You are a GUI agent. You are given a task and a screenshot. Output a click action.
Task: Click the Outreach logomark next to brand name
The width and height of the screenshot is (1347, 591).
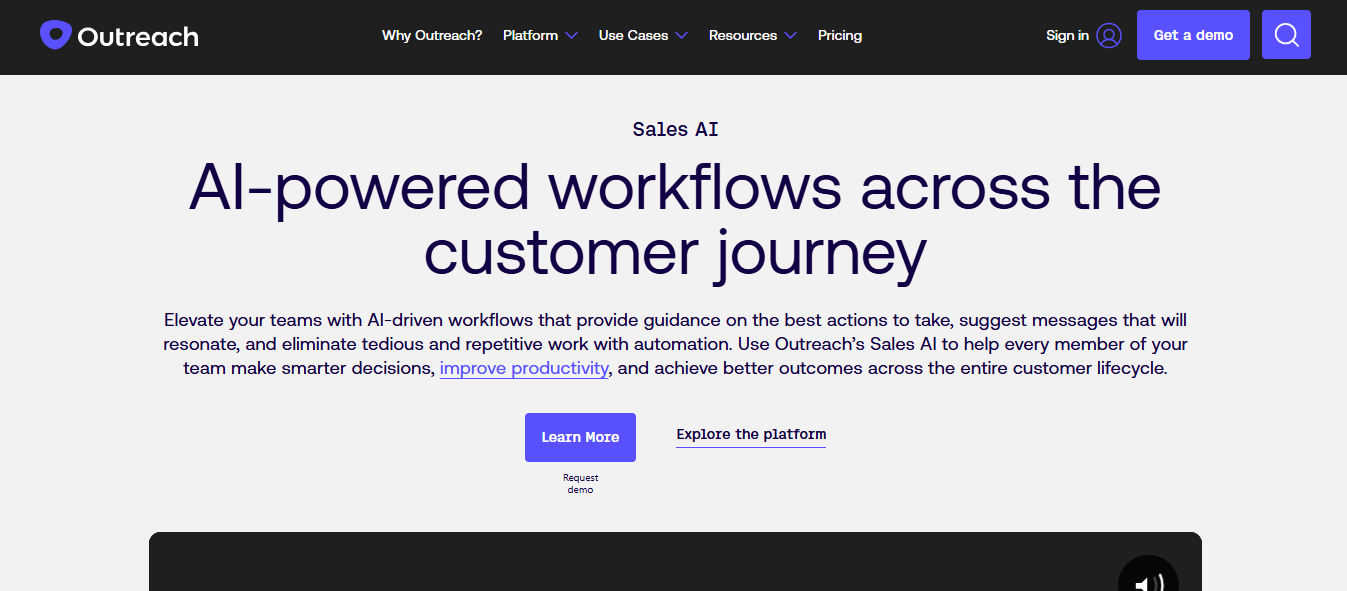coord(55,33)
